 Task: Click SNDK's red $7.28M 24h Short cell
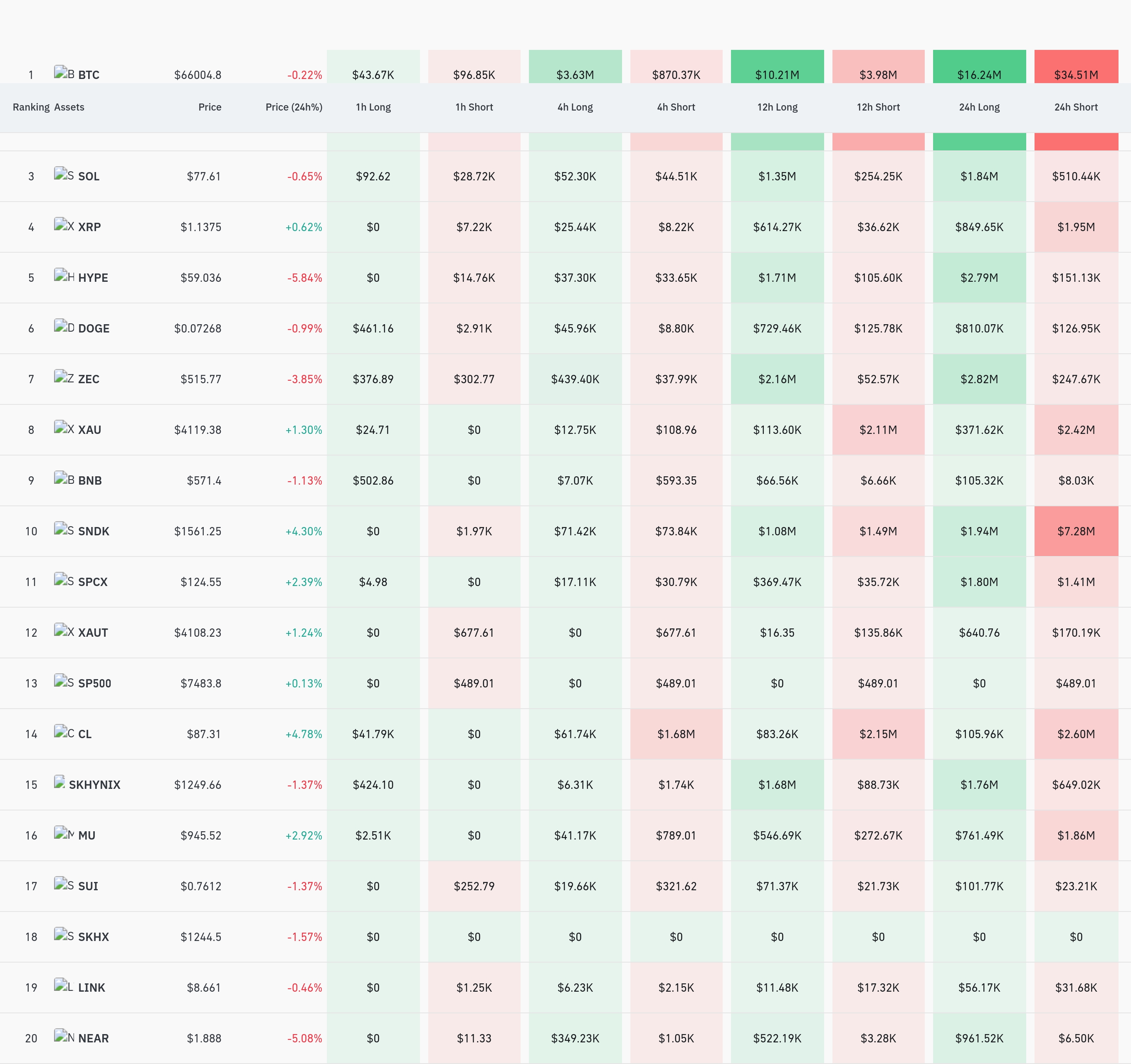1076,531
